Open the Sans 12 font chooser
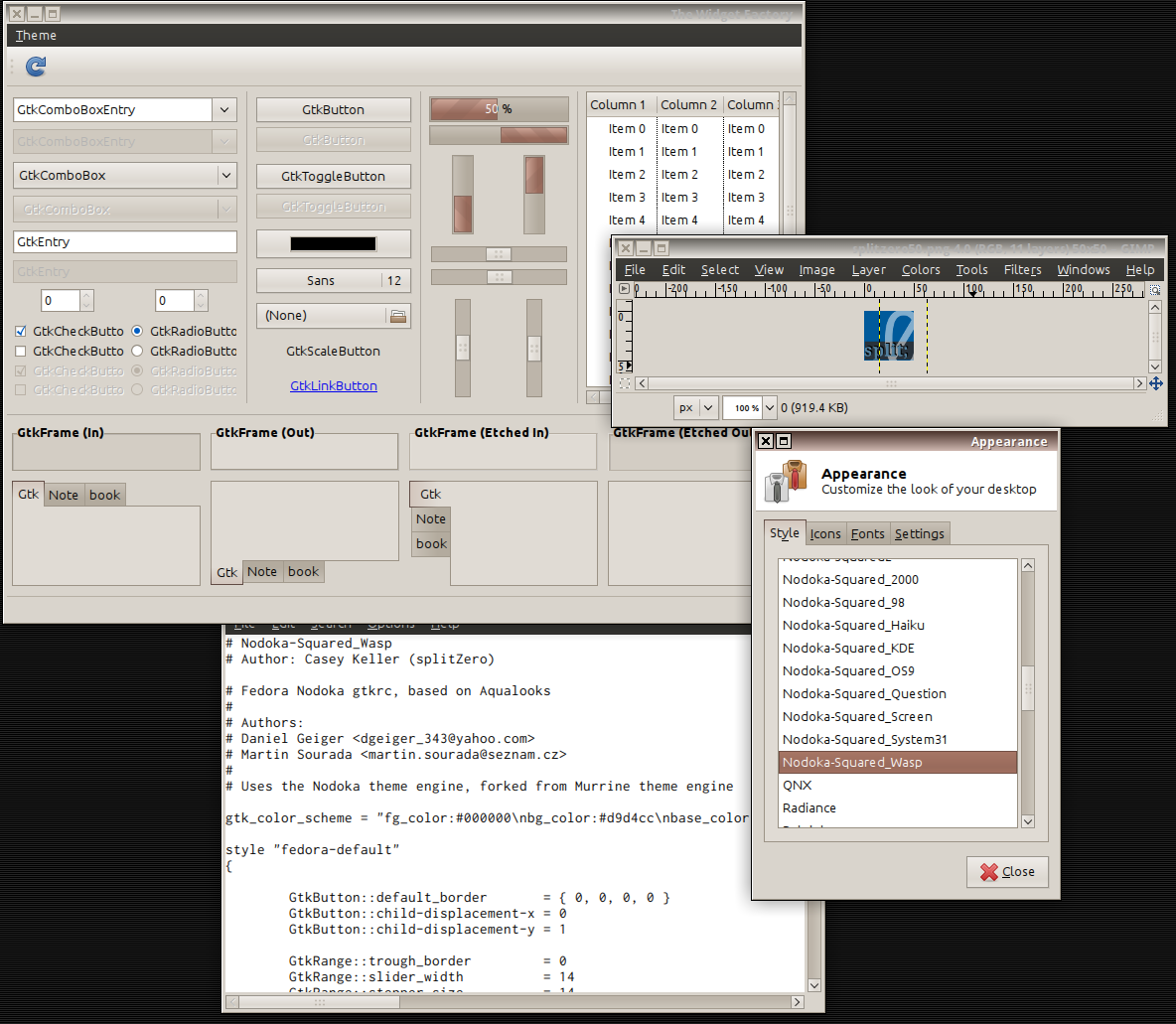1176x1024 pixels. point(333,280)
